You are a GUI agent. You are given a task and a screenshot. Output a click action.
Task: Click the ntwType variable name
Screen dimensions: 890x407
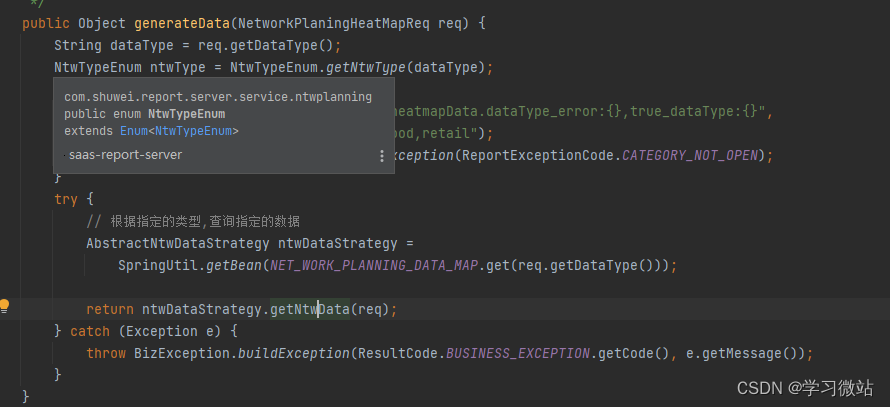pyautogui.click(x=178, y=68)
